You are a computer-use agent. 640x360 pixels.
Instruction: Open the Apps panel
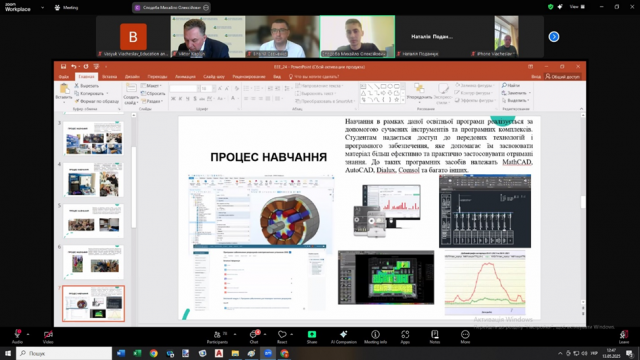click(405, 337)
